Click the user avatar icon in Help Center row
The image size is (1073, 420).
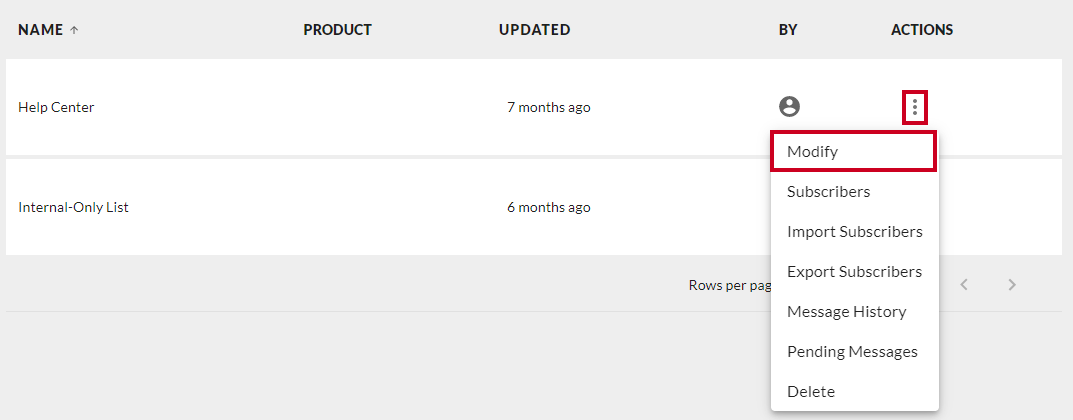point(790,107)
